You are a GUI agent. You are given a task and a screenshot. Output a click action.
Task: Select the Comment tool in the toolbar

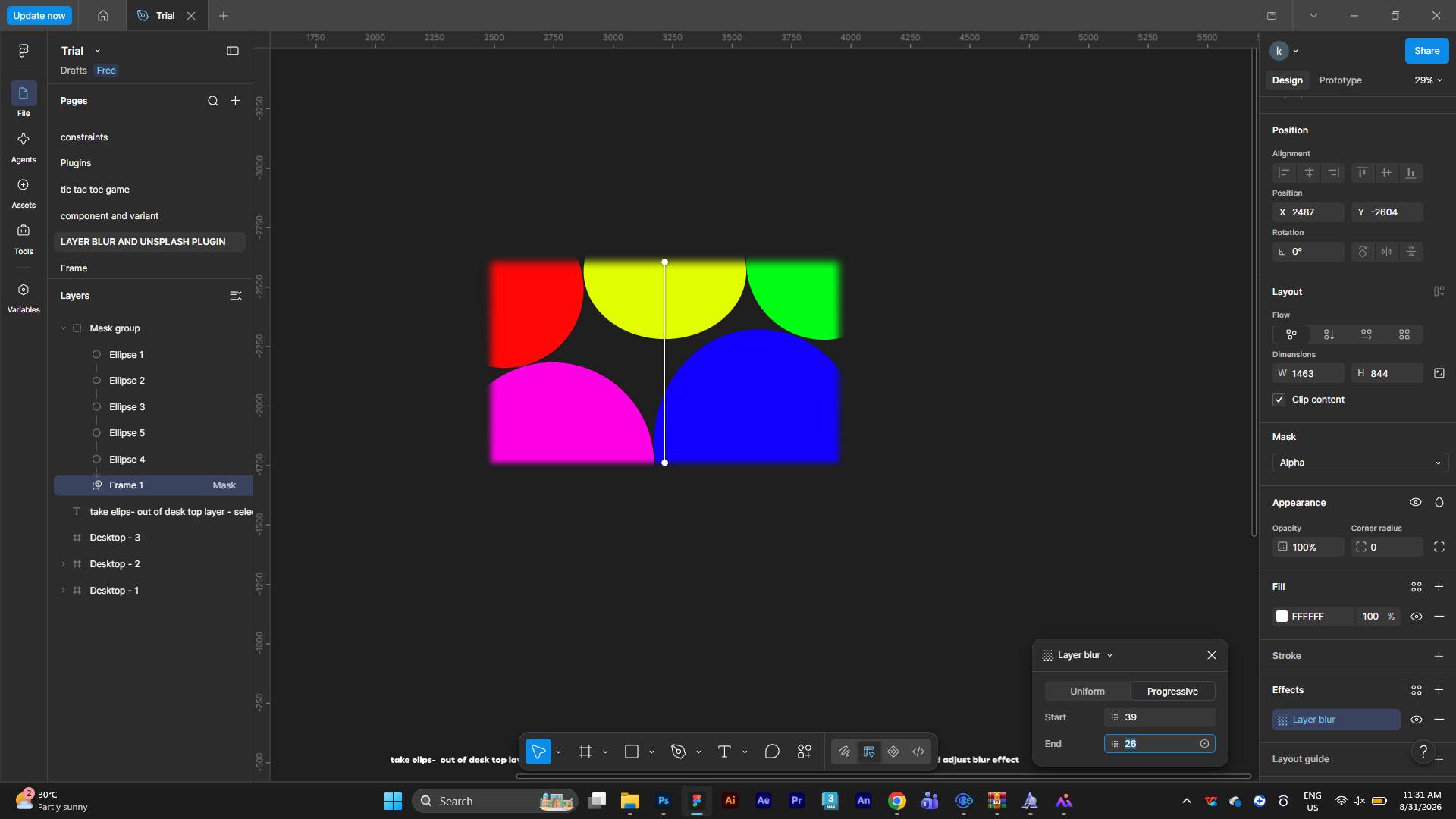coord(772,752)
